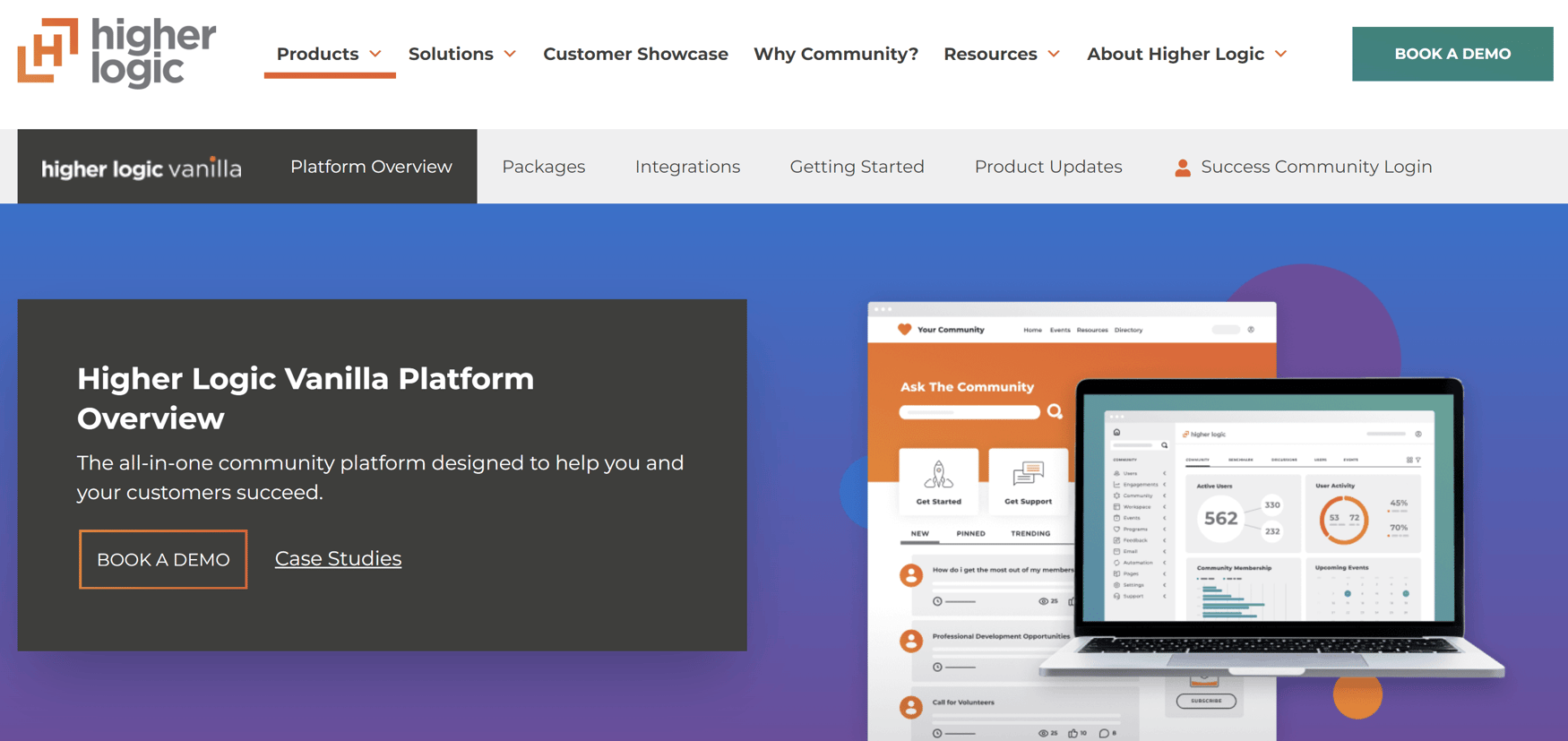Expand the Products chevron arrow
This screenshot has height=741, width=1568.
375,54
